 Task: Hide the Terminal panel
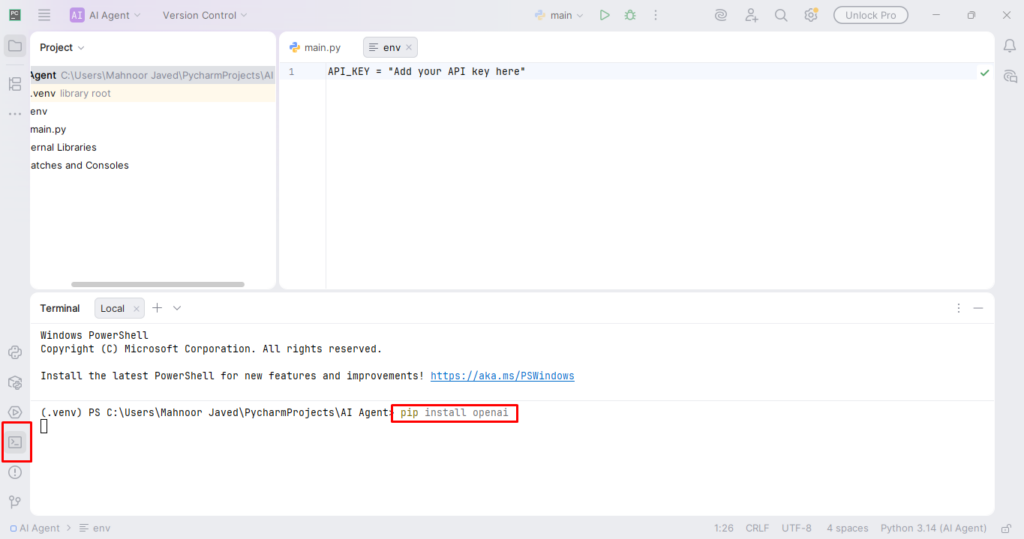[x=978, y=308]
